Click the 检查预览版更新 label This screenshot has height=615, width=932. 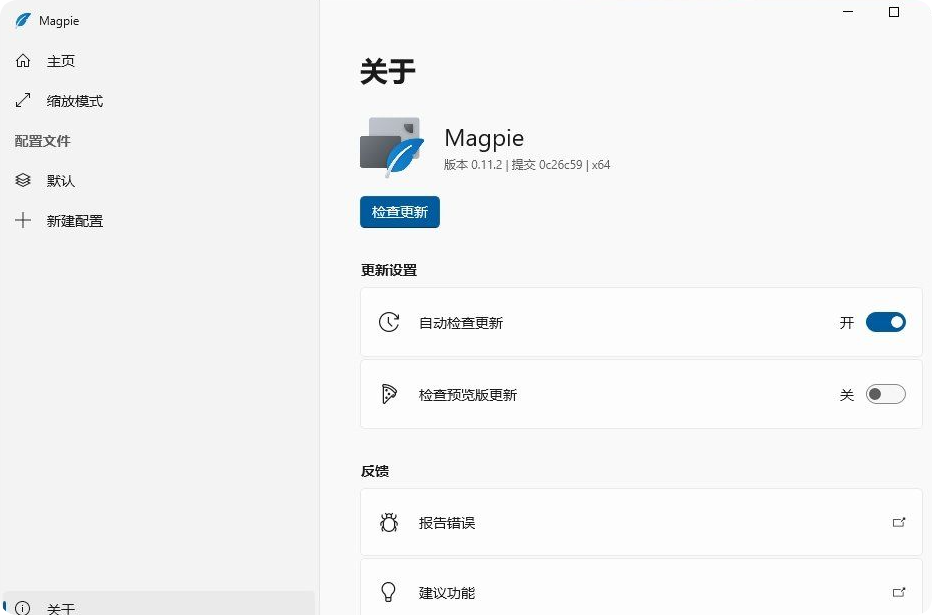[x=468, y=395]
